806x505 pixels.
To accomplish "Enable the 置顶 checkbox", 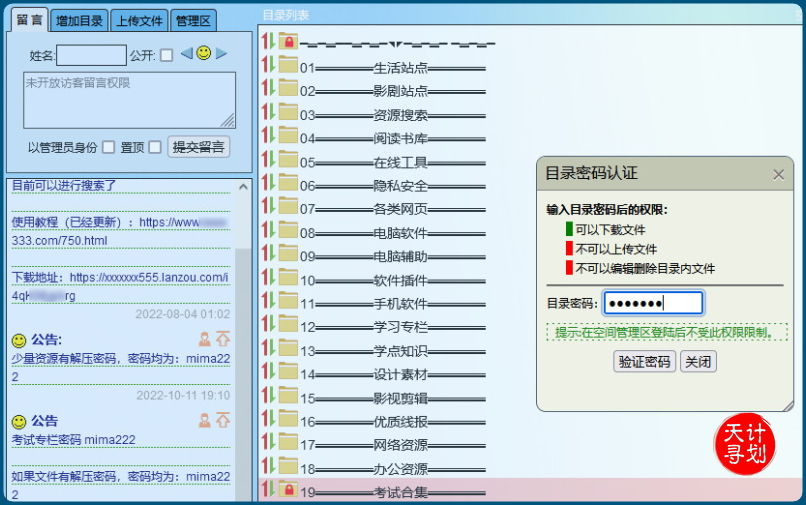I will (x=155, y=148).
